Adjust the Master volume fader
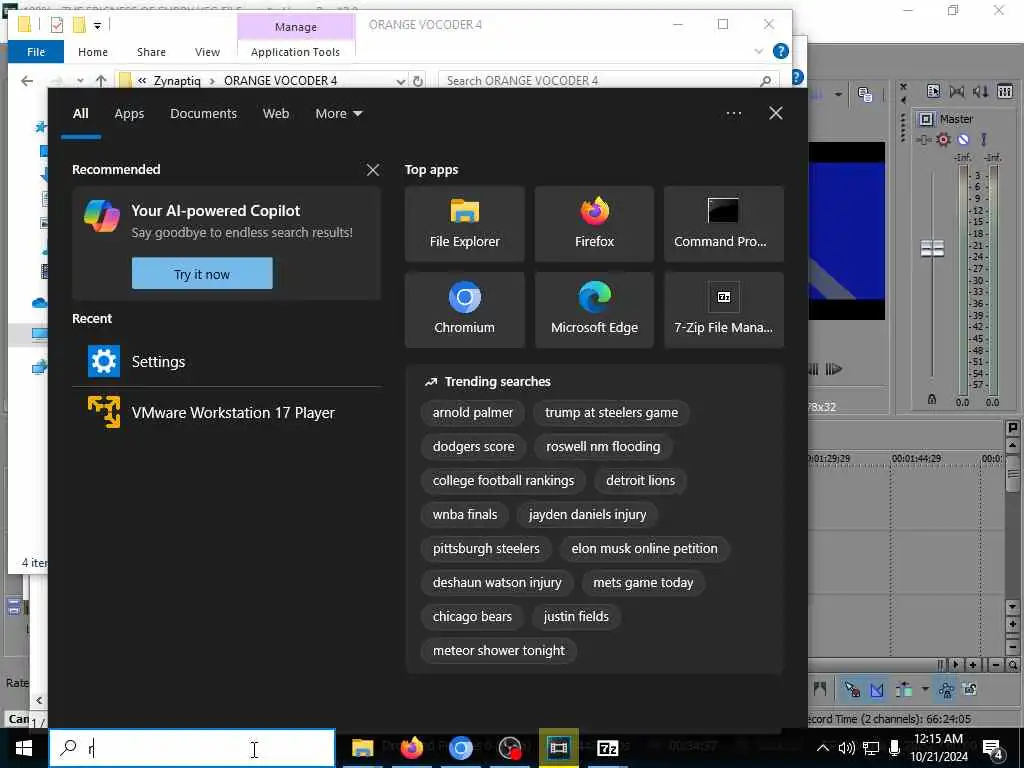 click(932, 248)
